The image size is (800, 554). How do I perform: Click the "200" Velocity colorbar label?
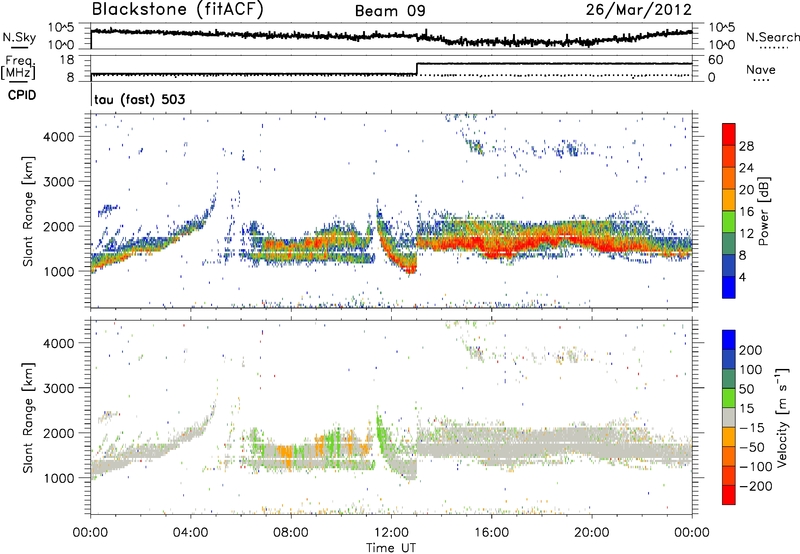pos(751,350)
